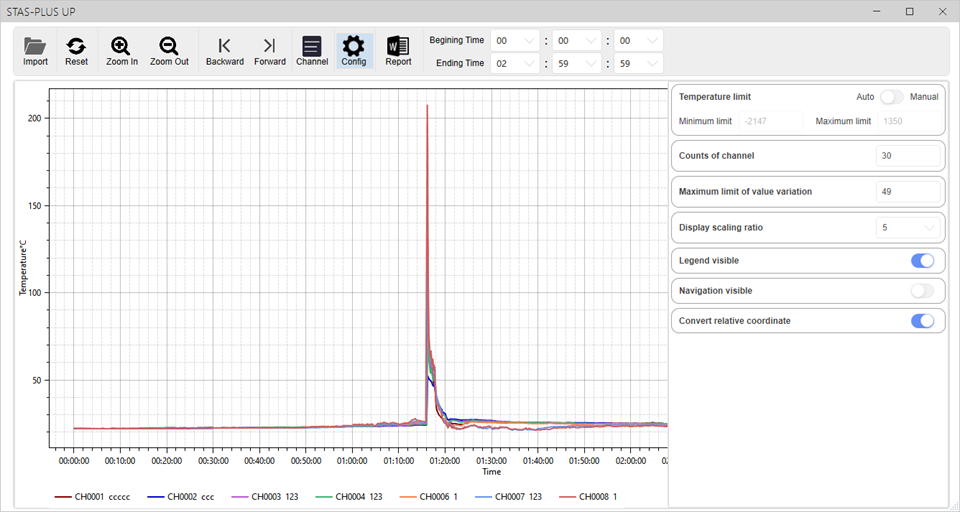Minimize the STAS-PLUS UP window
Image resolution: width=960 pixels, height=512 pixels.
pos(877,11)
